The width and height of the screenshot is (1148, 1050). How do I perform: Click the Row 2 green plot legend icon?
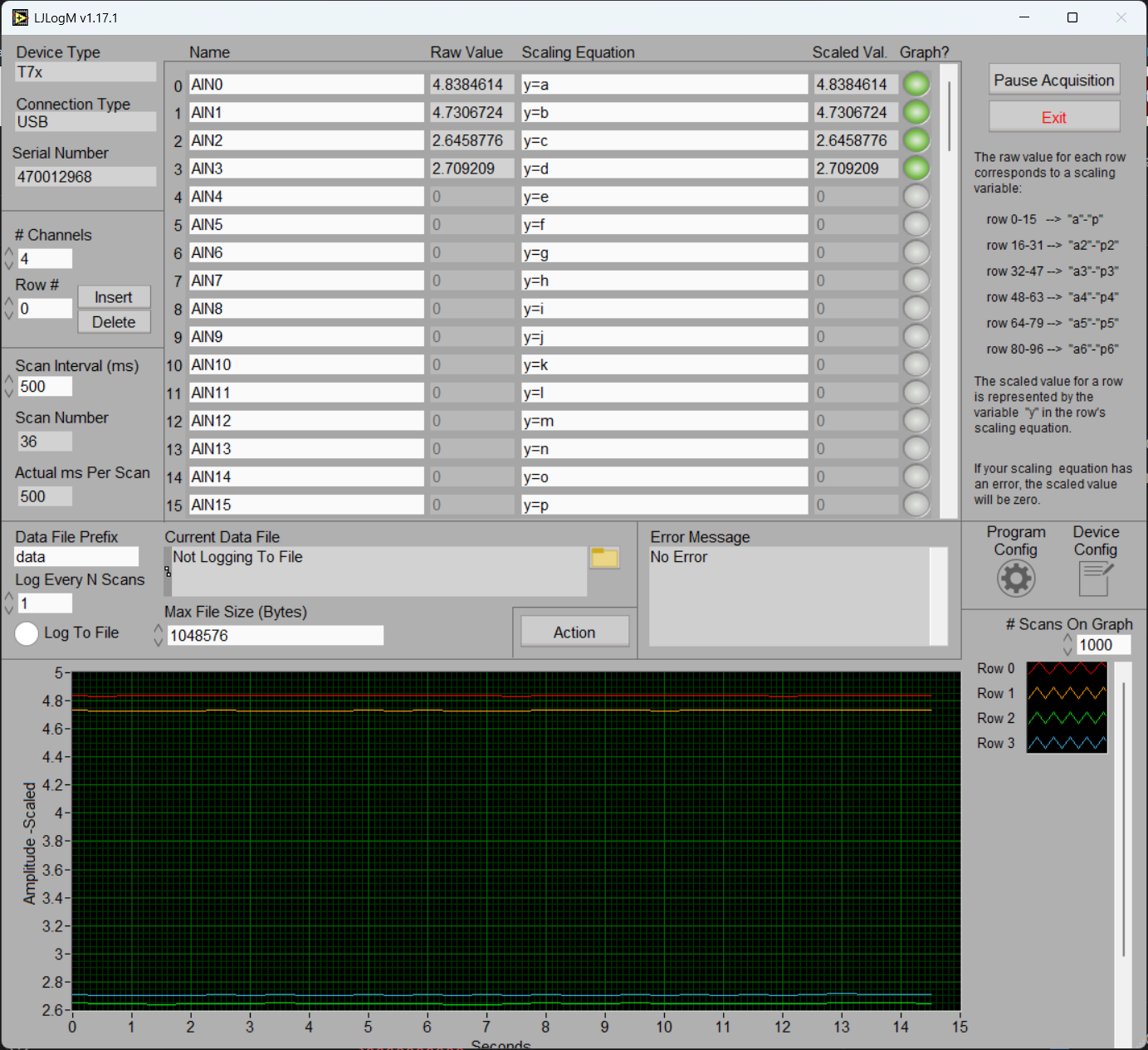point(1067,719)
